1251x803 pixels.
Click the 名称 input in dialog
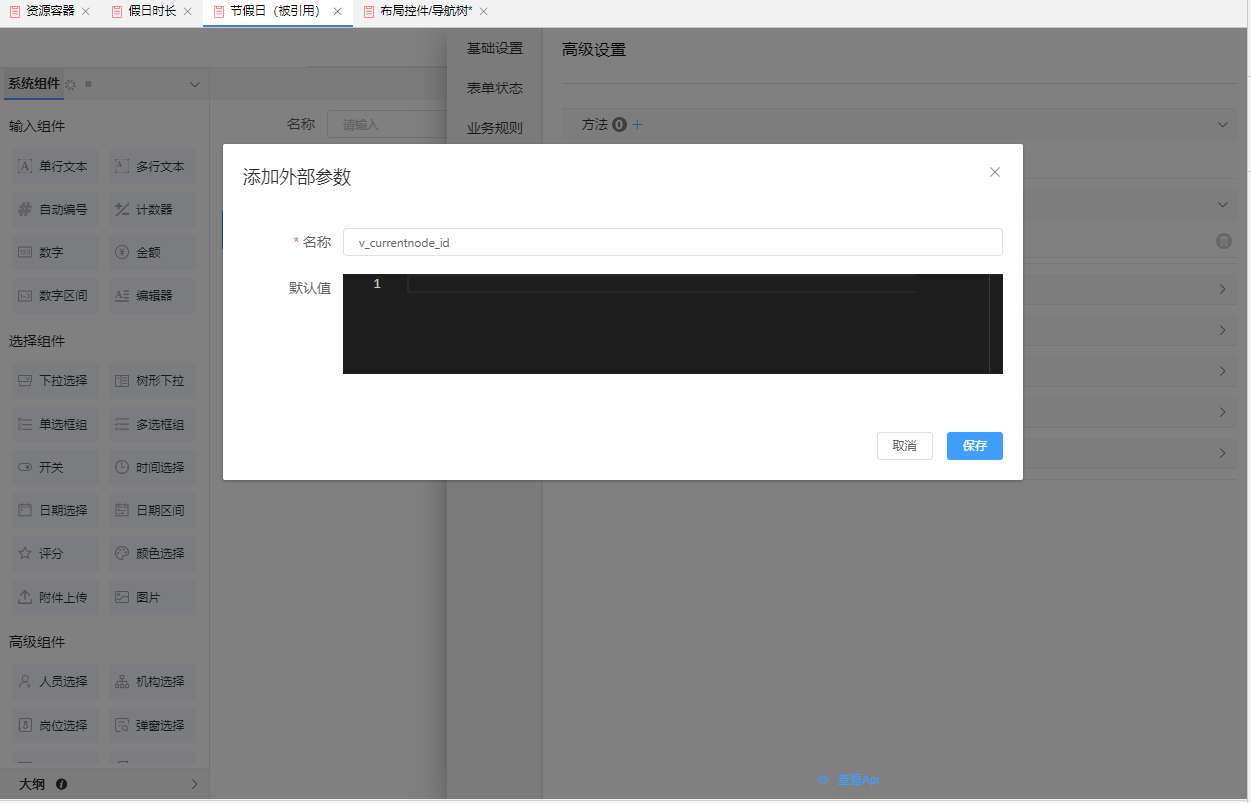[672, 242]
